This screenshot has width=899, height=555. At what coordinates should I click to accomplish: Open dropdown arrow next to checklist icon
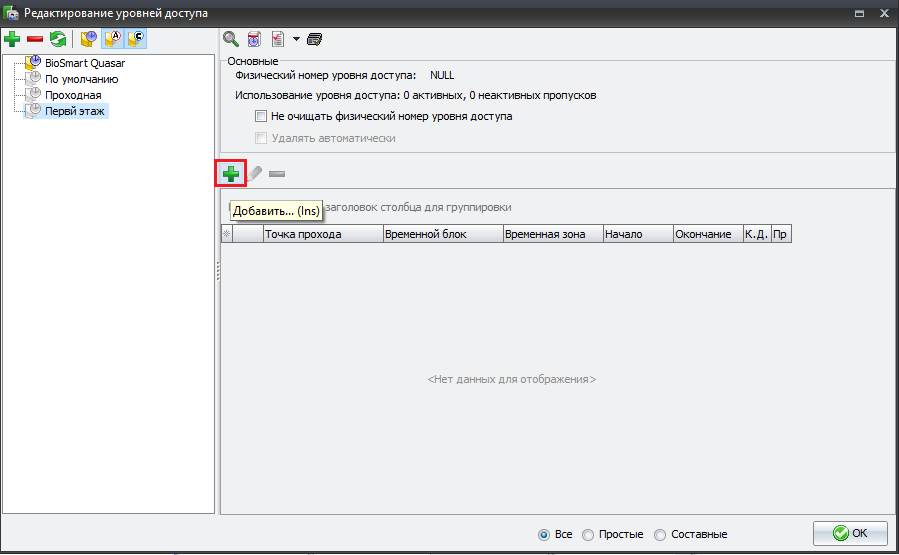click(296, 39)
